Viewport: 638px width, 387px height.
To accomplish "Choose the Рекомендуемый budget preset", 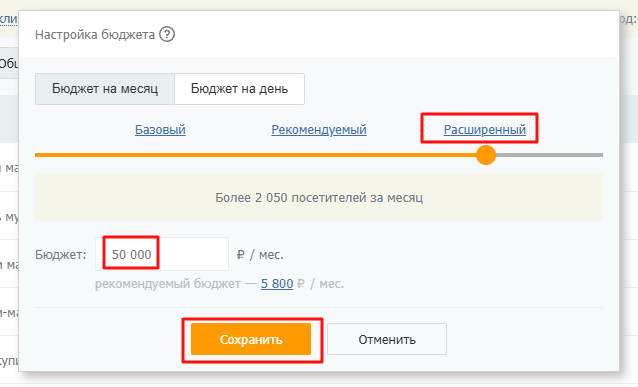I will pyautogui.click(x=319, y=129).
